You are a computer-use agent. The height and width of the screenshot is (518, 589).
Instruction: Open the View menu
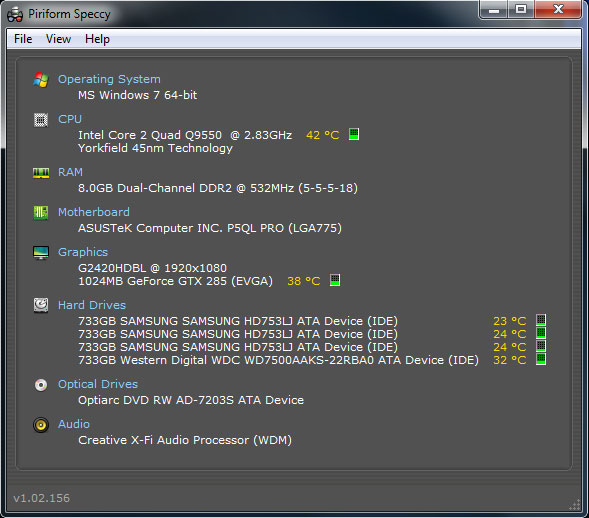(x=58, y=39)
